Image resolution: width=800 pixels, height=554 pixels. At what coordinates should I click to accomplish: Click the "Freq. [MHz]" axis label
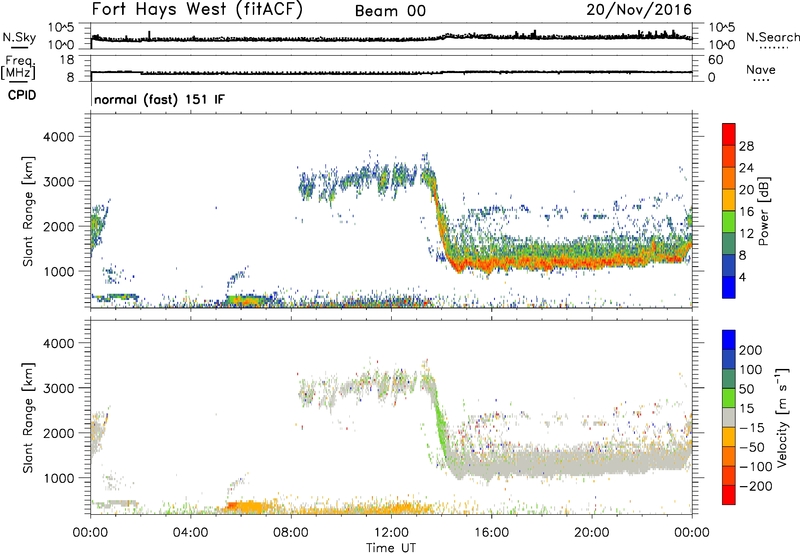point(18,67)
